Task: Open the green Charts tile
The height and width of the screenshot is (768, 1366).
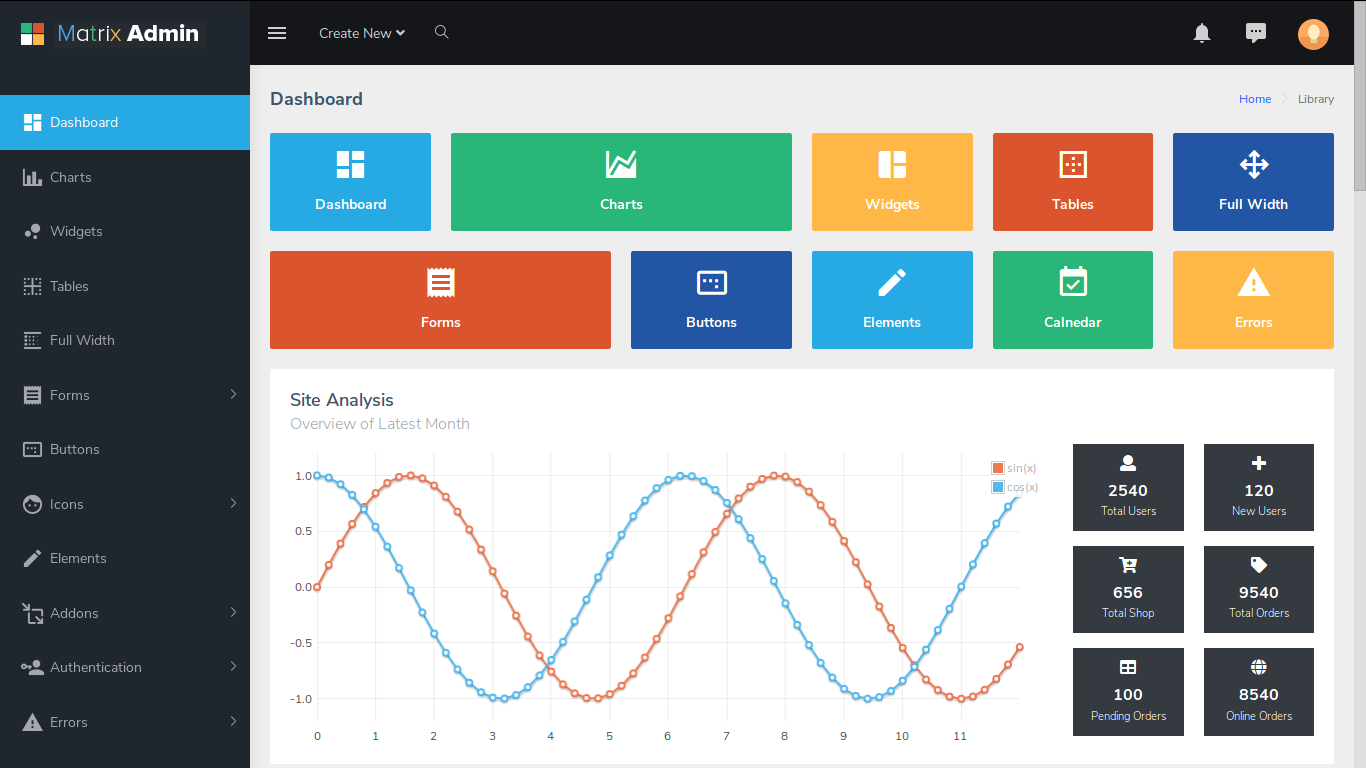Action: [621, 182]
